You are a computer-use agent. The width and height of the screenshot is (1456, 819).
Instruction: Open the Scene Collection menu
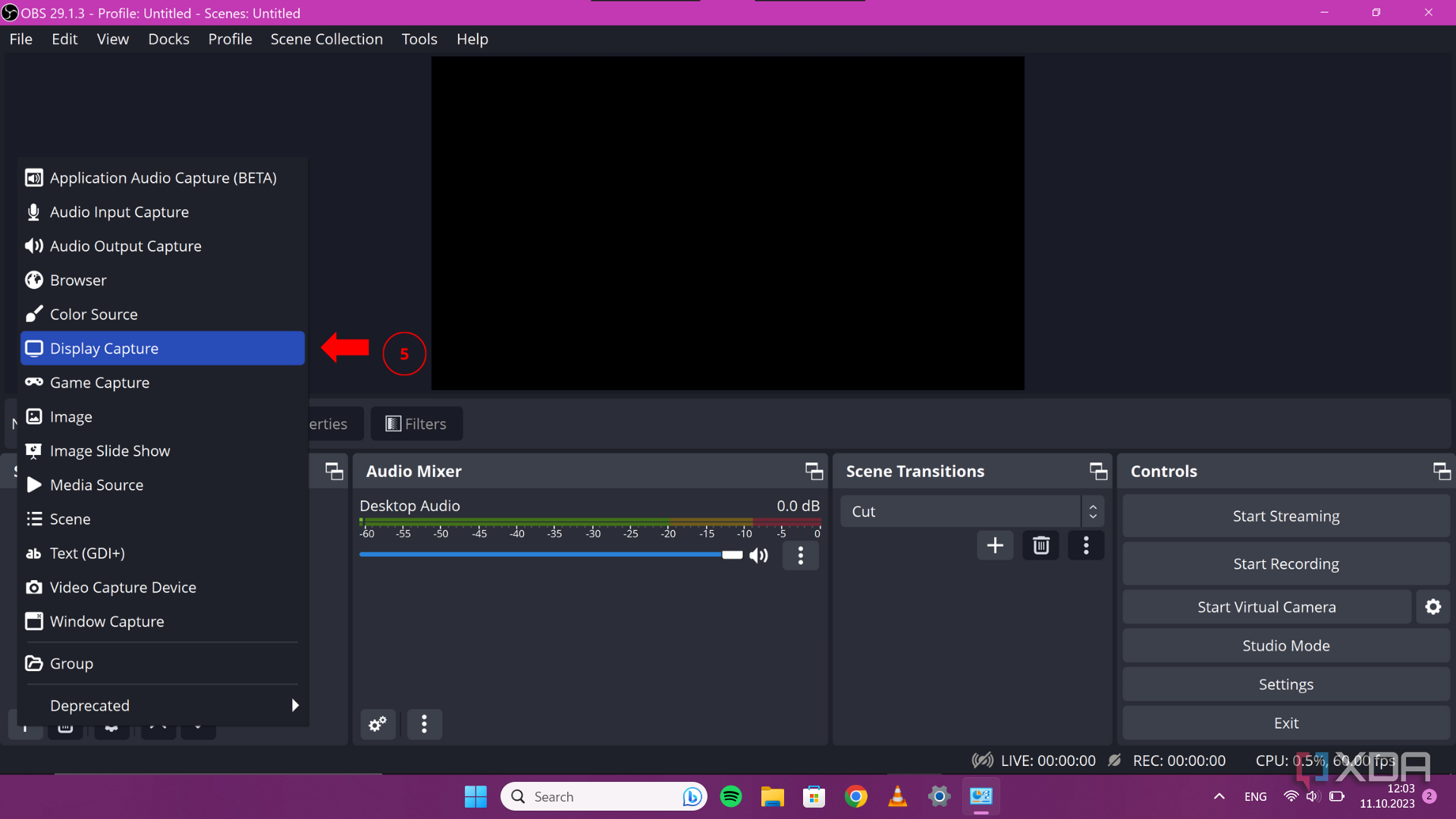326,39
